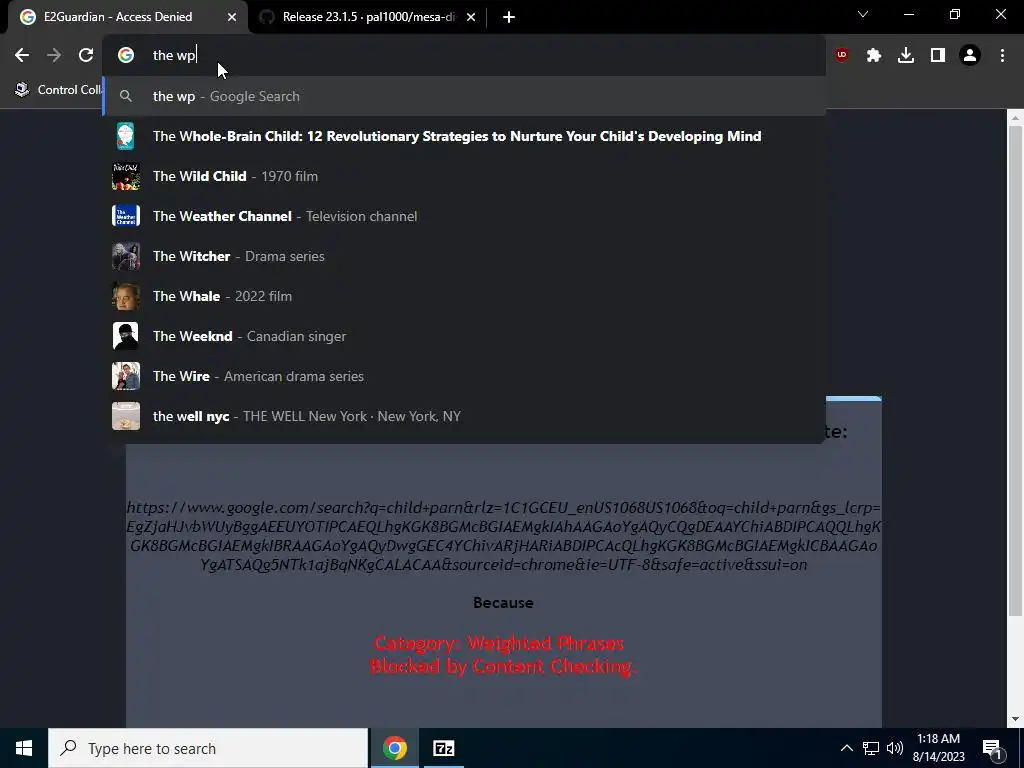Click the taskbar 'Type here to search' box
Viewport: 1024px width, 768px height.
click(x=208, y=748)
